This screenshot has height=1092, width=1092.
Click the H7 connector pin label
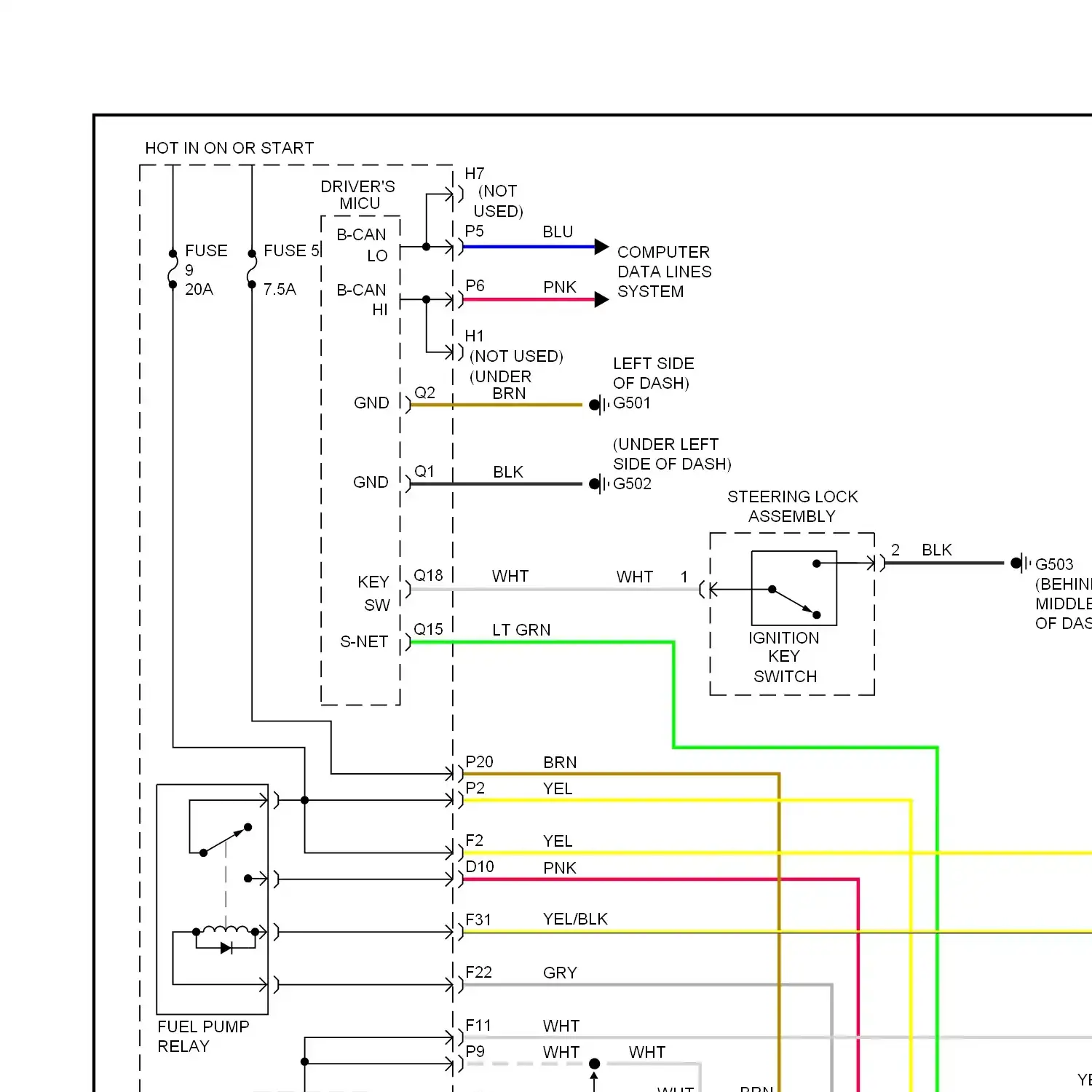click(475, 173)
